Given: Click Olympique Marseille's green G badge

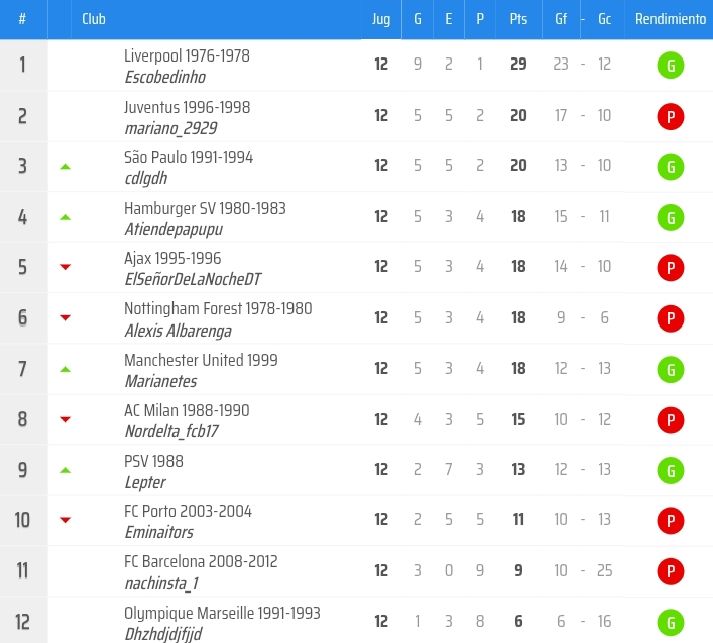Looking at the screenshot, I should click(670, 621).
